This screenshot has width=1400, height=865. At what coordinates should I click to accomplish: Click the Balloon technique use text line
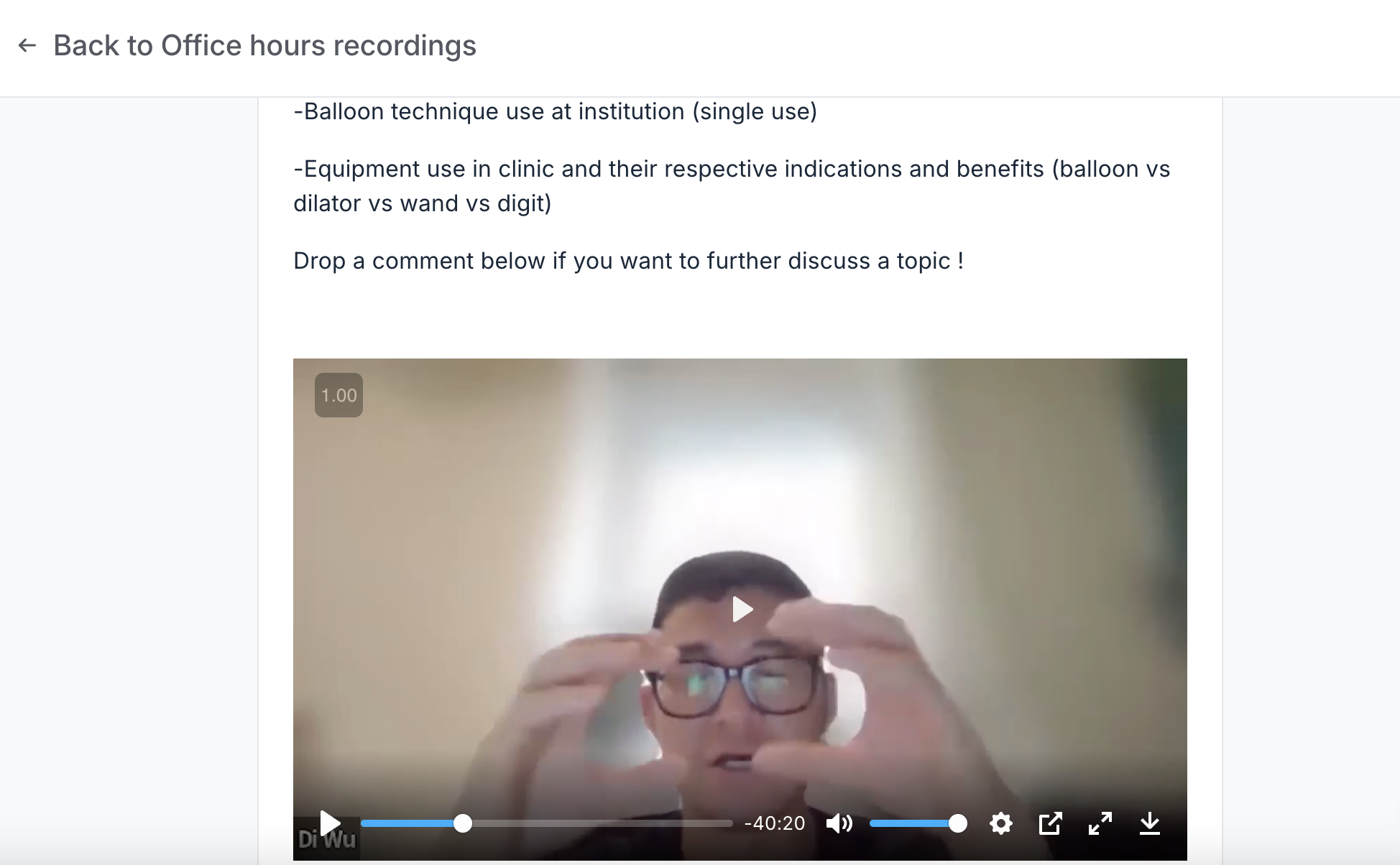pyautogui.click(x=555, y=111)
